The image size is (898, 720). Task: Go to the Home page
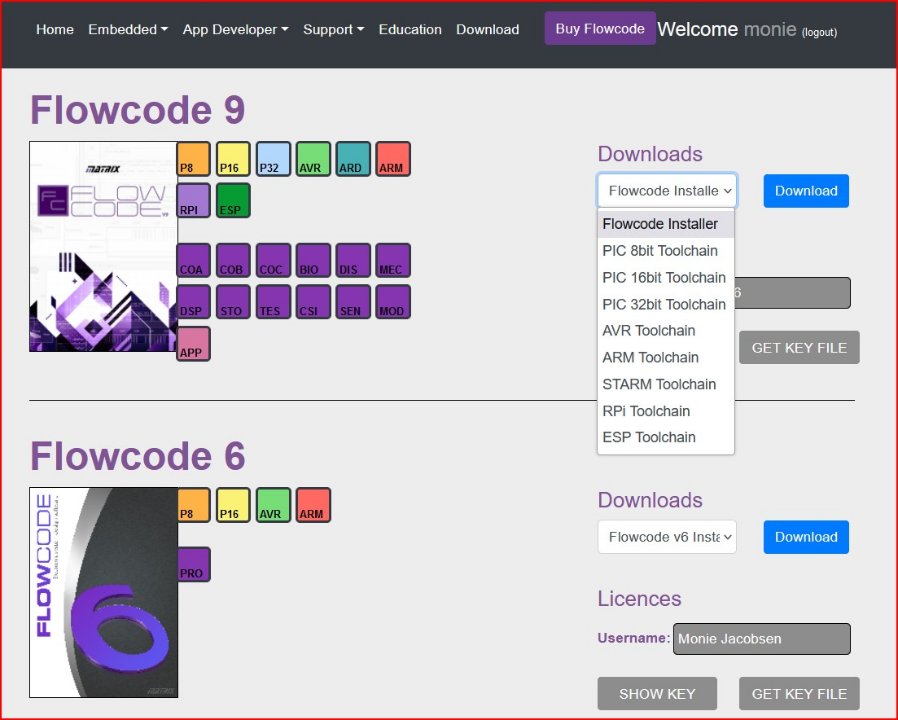[54, 29]
